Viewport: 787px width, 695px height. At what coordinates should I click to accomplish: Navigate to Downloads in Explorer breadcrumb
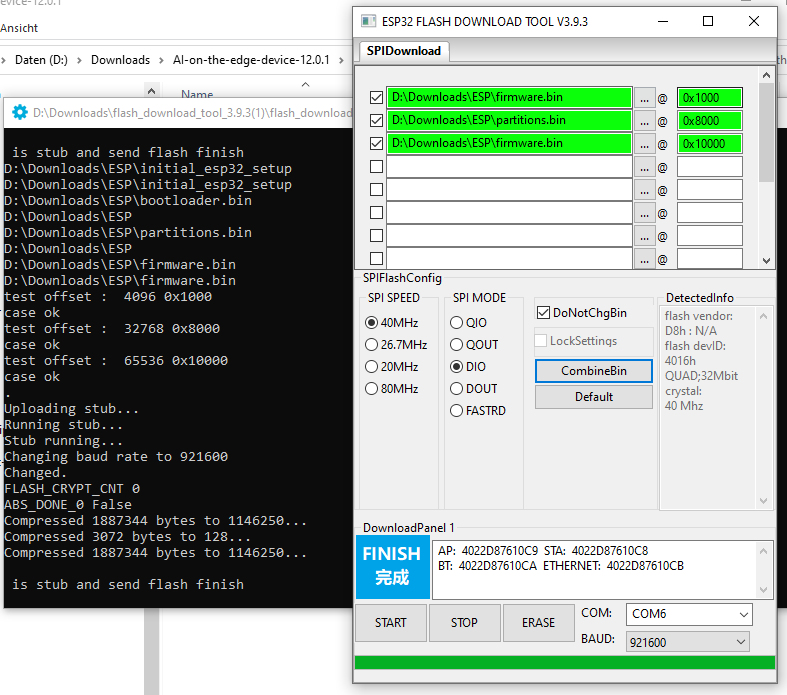(x=120, y=60)
